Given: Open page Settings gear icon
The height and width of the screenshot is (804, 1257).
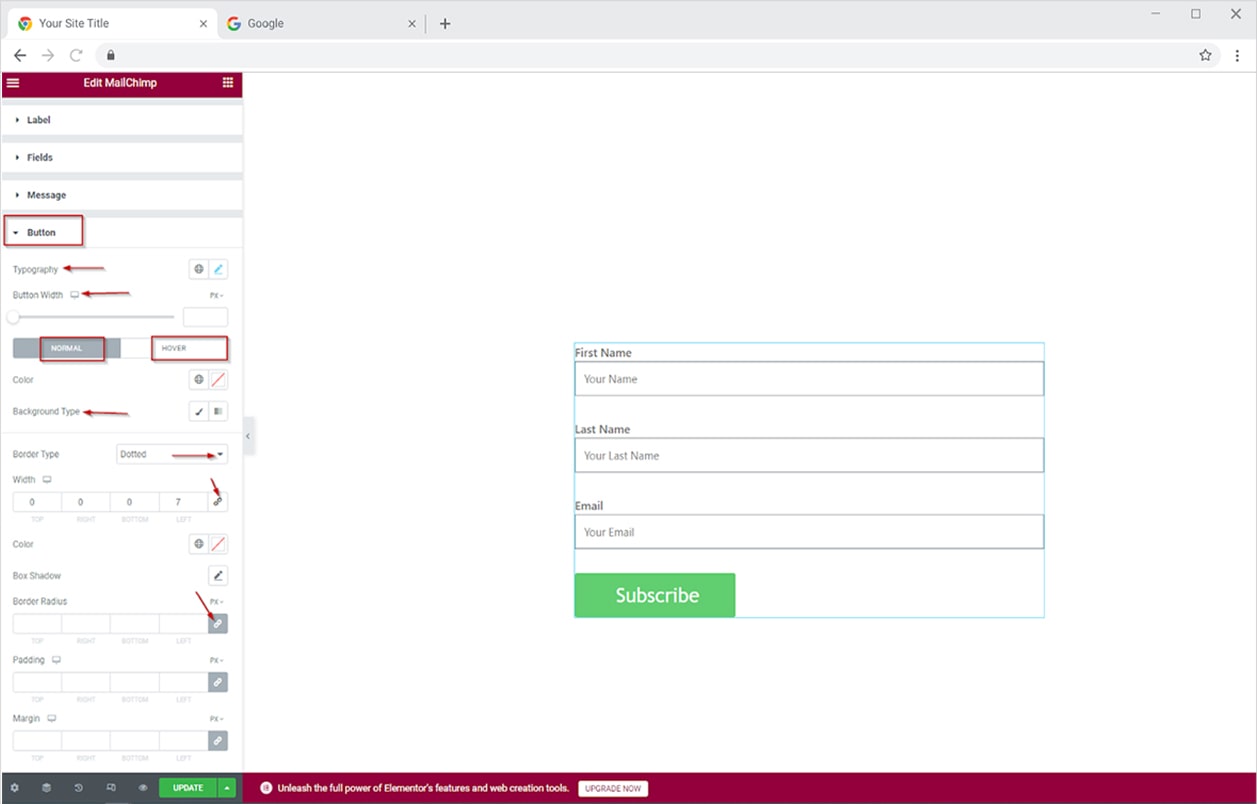Looking at the screenshot, I should [14, 788].
